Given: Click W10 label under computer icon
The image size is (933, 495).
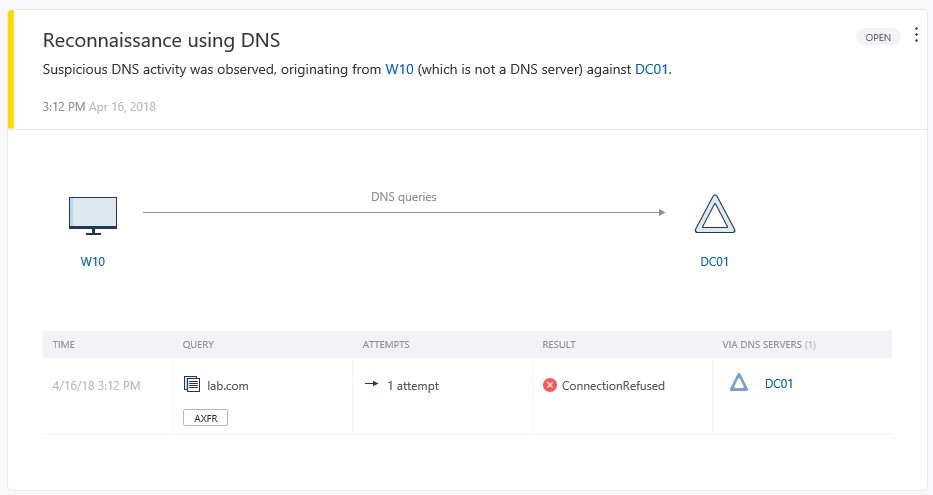Looking at the screenshot, I should [x=93, y=262].
